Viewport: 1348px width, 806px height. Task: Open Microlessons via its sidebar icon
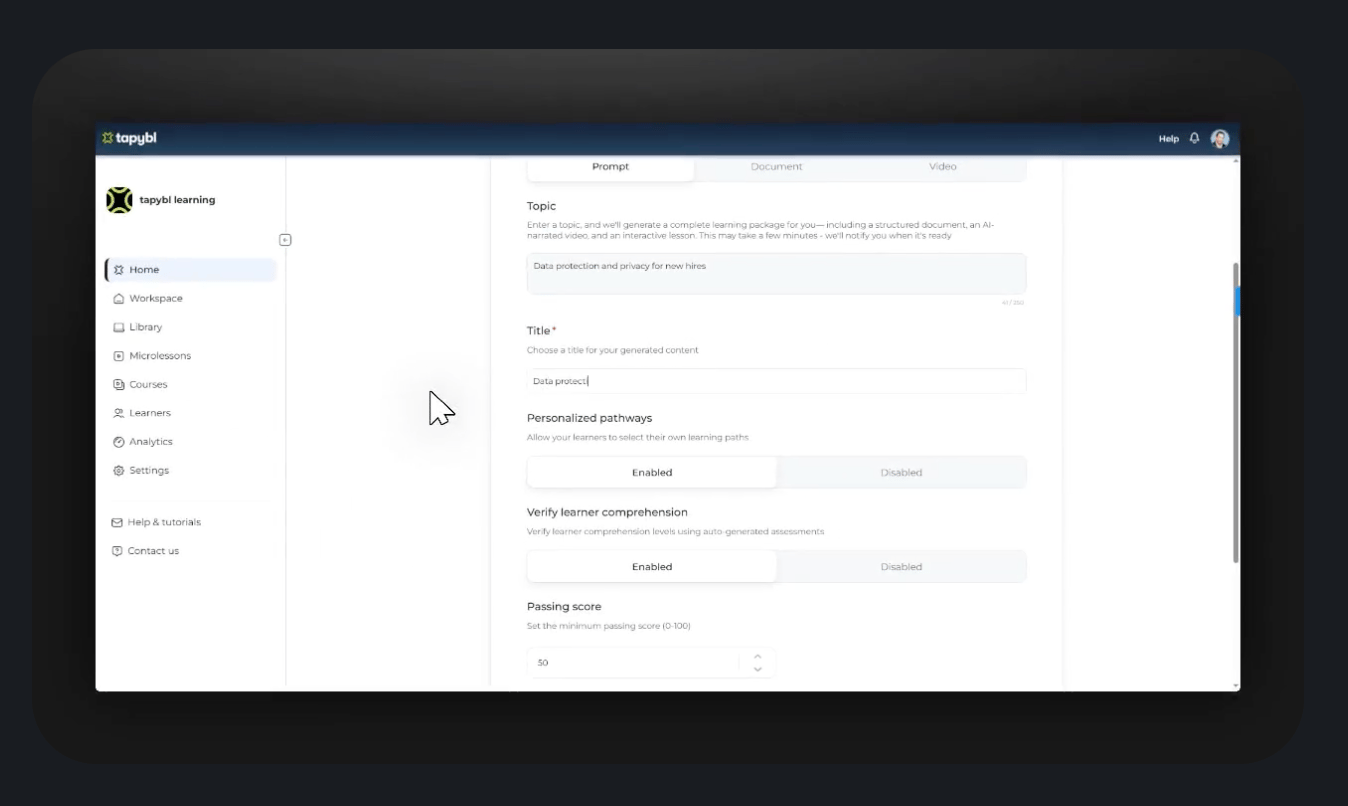click(x=119, y=356)
